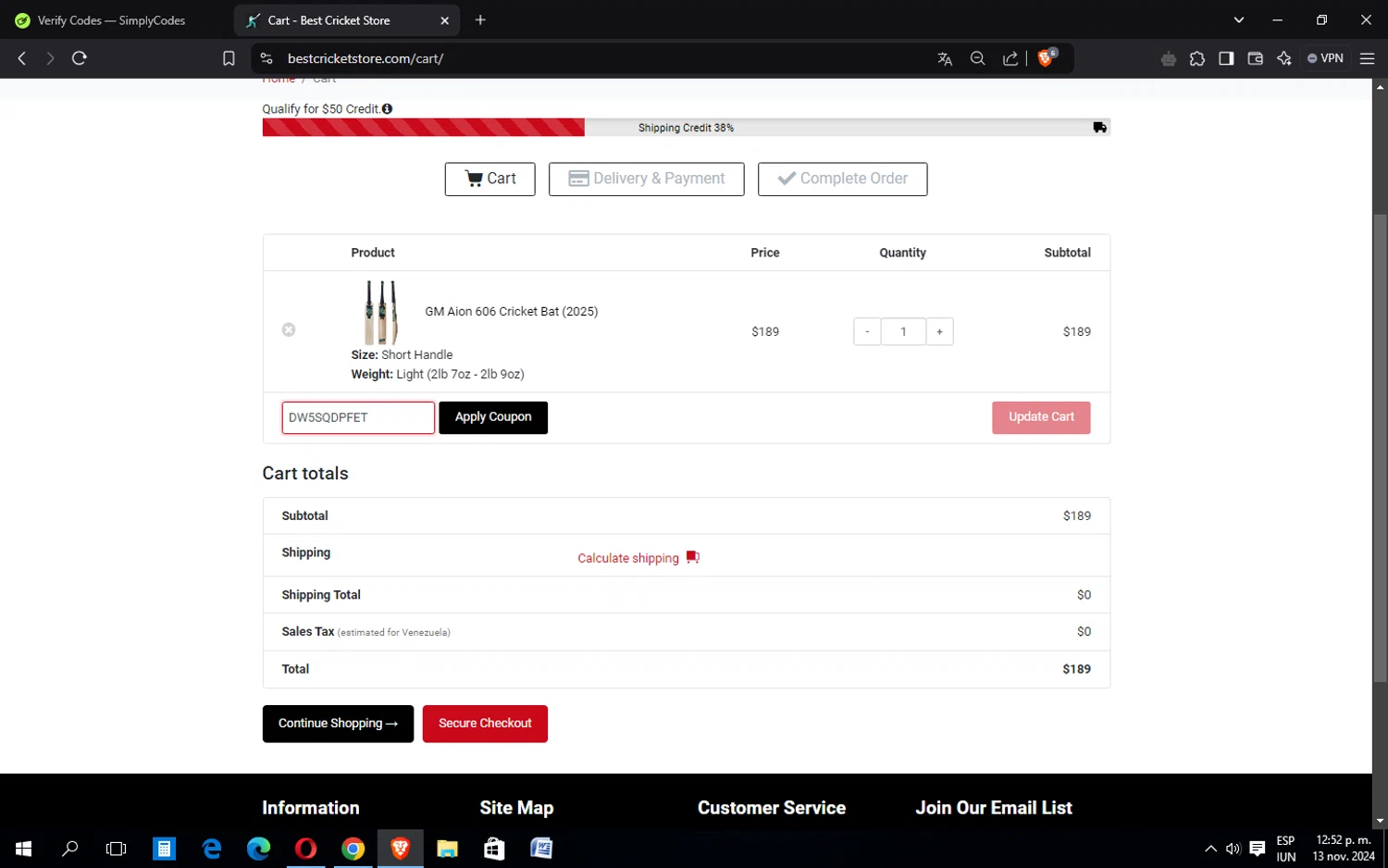This screenshot has height=868, width=1388.
Task: Open Microsoft Store from taskbar
Action: pyautogui.click(x=494, y=849)
